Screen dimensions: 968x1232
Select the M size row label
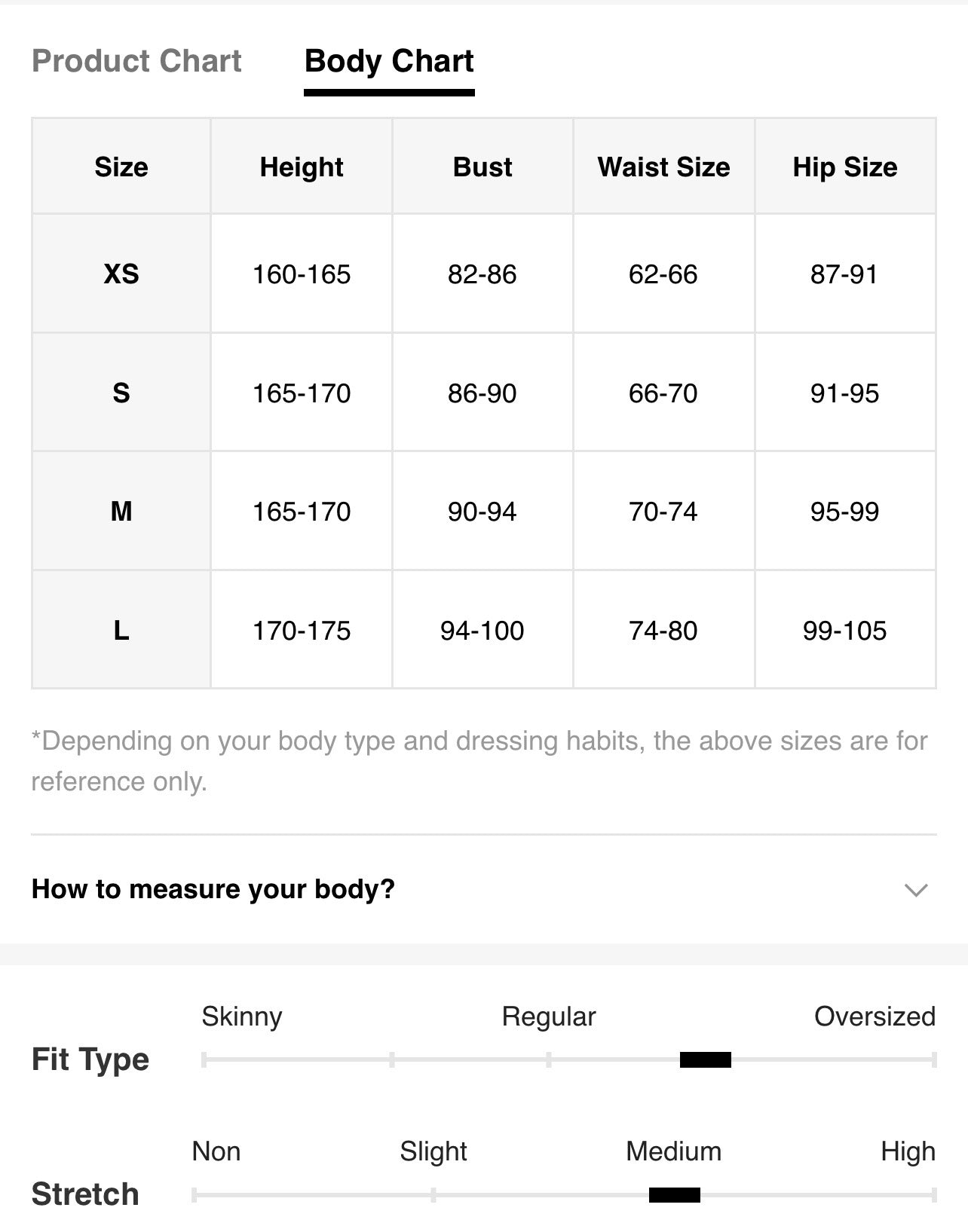pyautogui.click(x=121, y=512)
